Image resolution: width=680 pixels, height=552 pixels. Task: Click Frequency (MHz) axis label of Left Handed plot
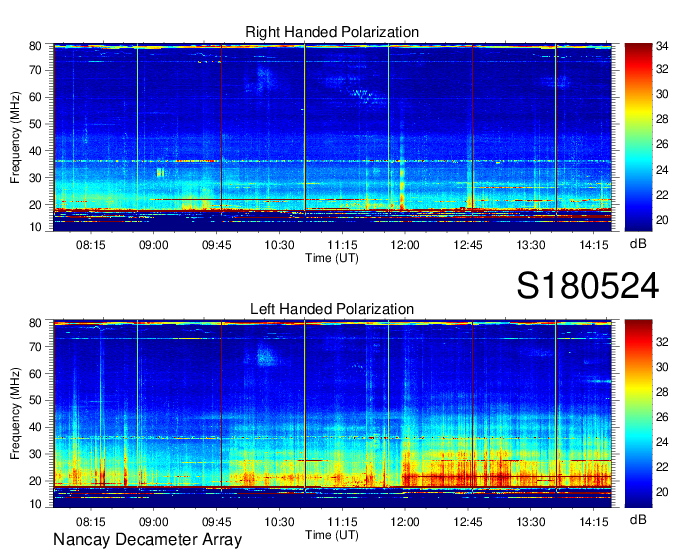click(x=15, y=414)
